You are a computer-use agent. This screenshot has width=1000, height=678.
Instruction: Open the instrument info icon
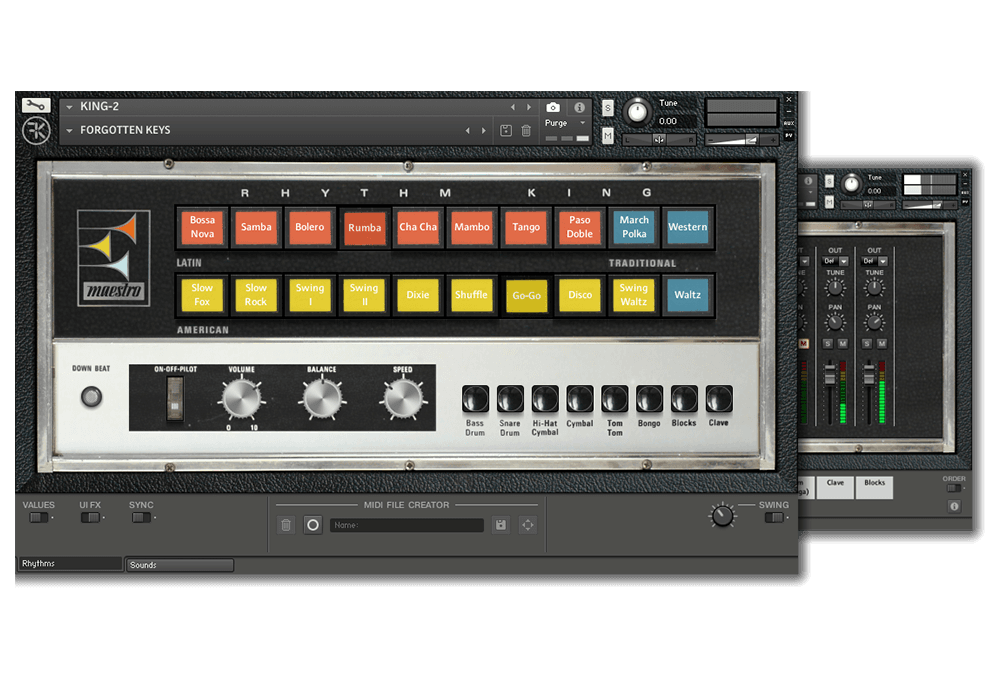click(579, 107)
